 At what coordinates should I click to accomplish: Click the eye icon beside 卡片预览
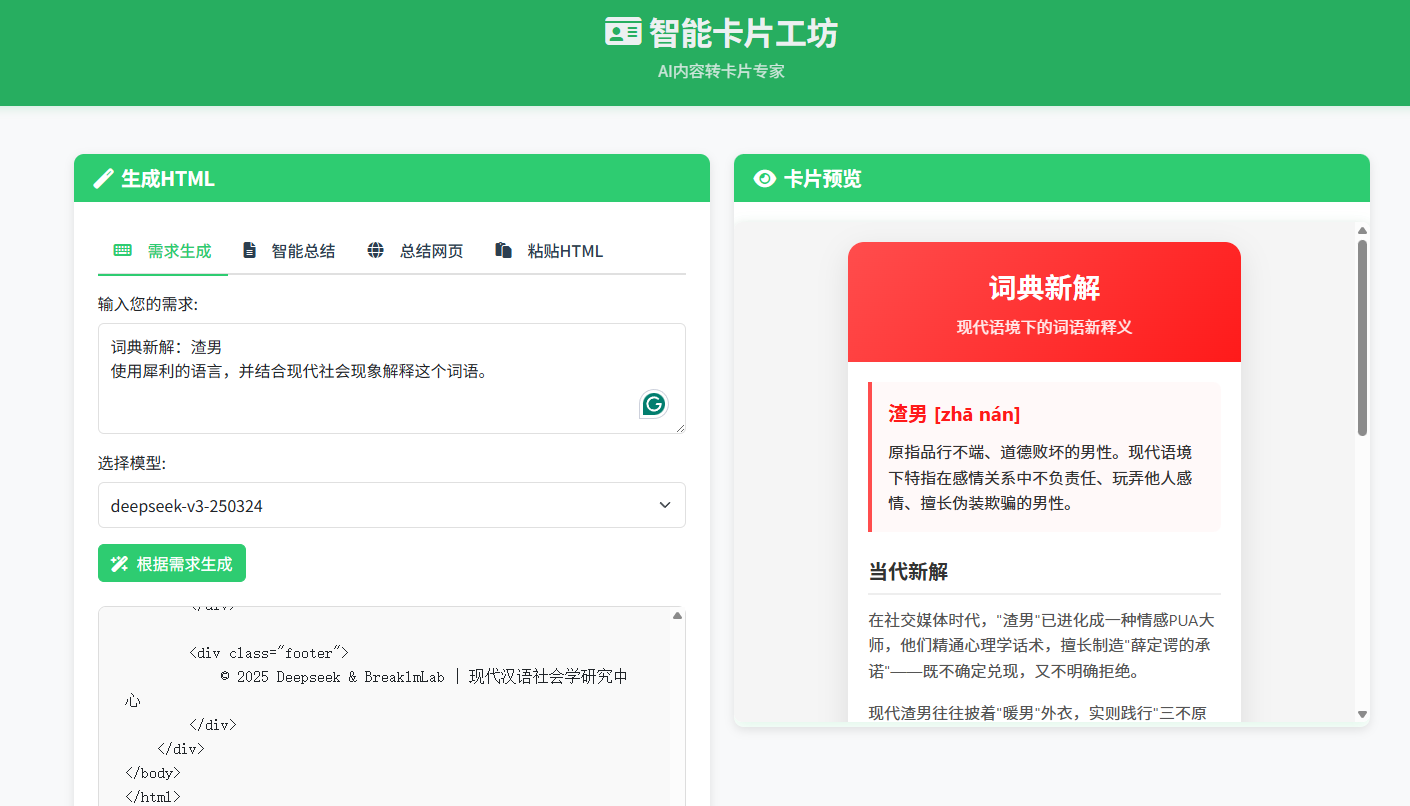(x=763, y=177)
